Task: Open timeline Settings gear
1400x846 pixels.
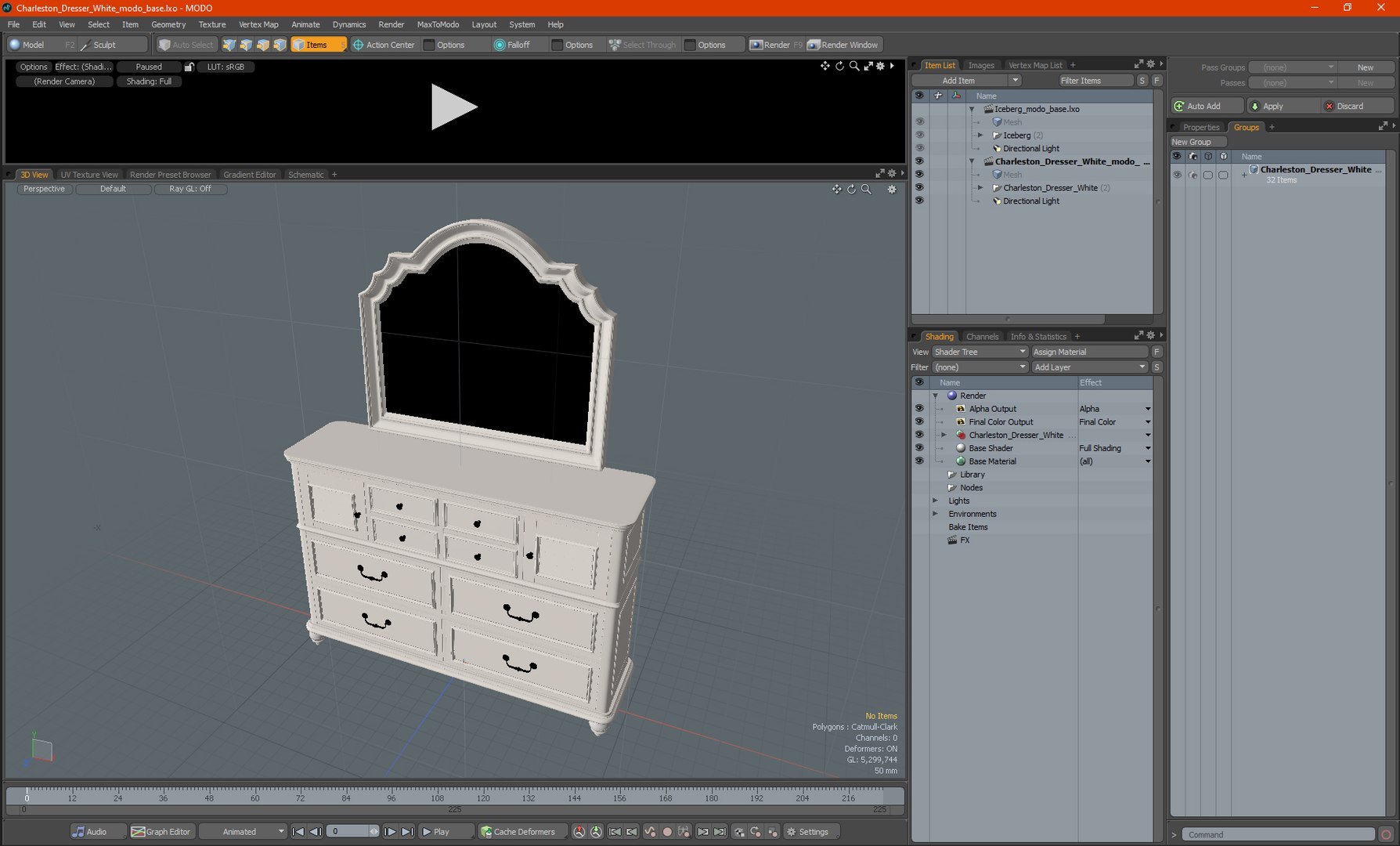Action: click(791, 832)
